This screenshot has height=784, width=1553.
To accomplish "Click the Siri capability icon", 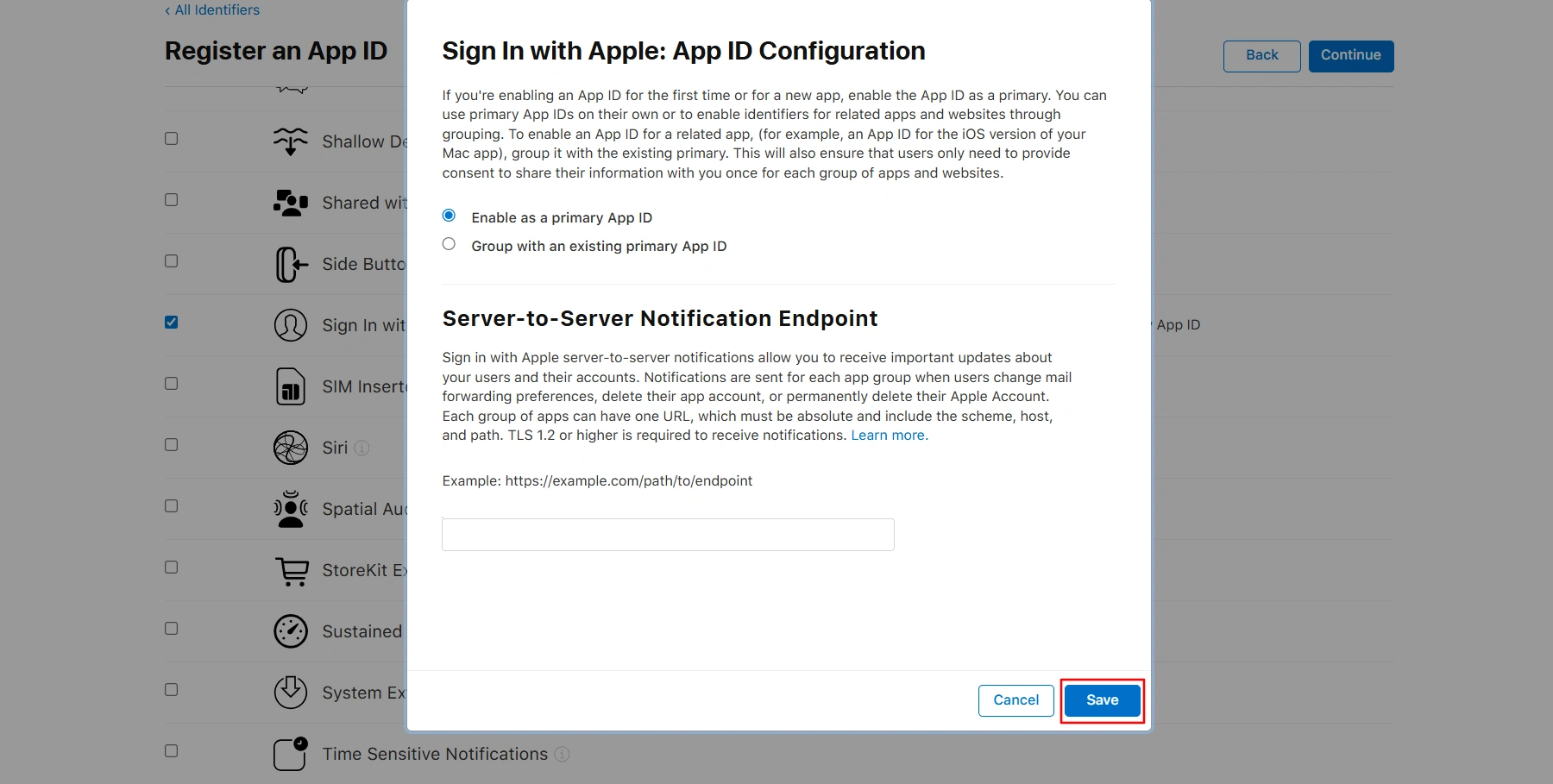I will pyautogui.click(x=291, y=448).
